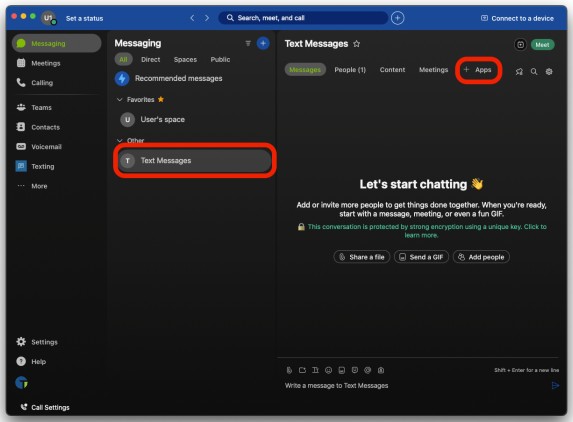Open the Teams section
This screenshot has height=422, width=573.
[34, 107]
